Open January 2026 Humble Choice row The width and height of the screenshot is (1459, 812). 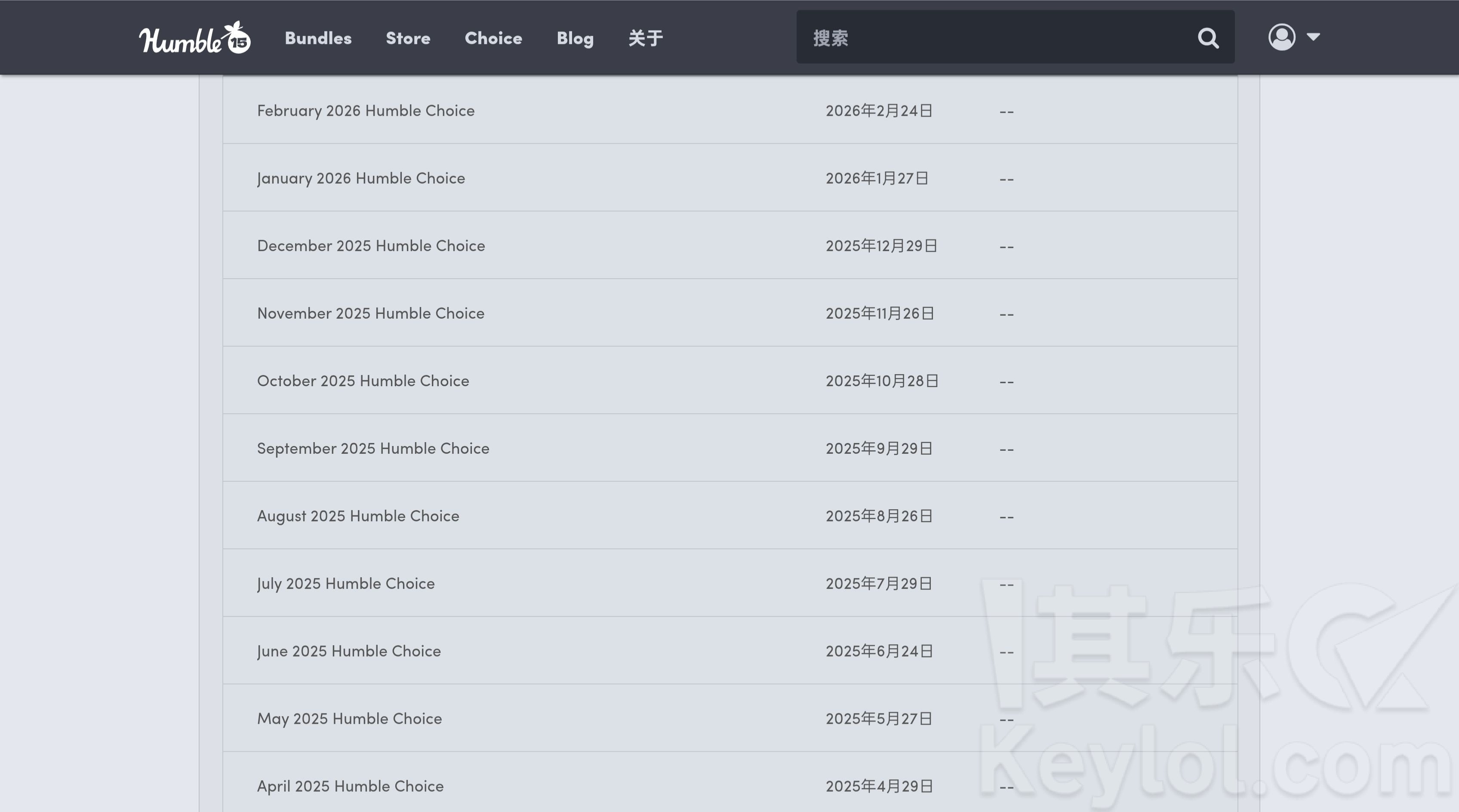pyautogui.click(x=361, y=178)
